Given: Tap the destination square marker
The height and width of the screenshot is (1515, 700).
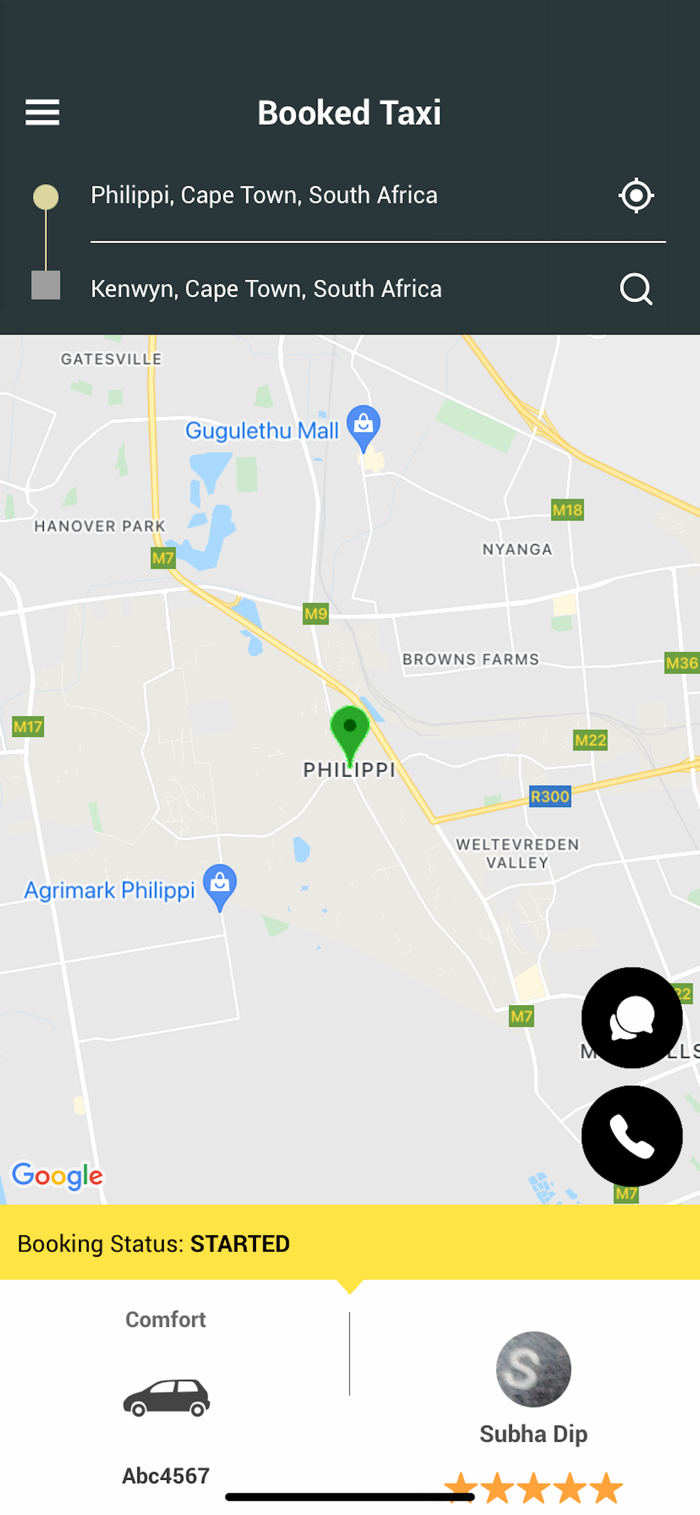Looking at the screenshot, I should (x=46, y=286).
